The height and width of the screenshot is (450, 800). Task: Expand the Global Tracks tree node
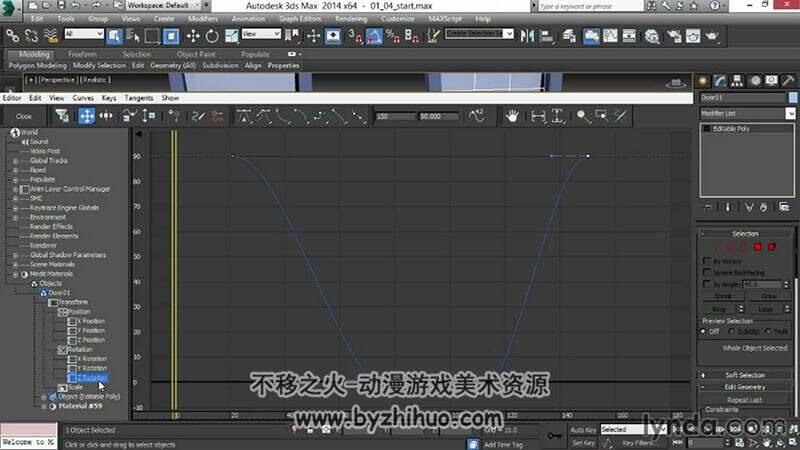(x=15, y=161)
